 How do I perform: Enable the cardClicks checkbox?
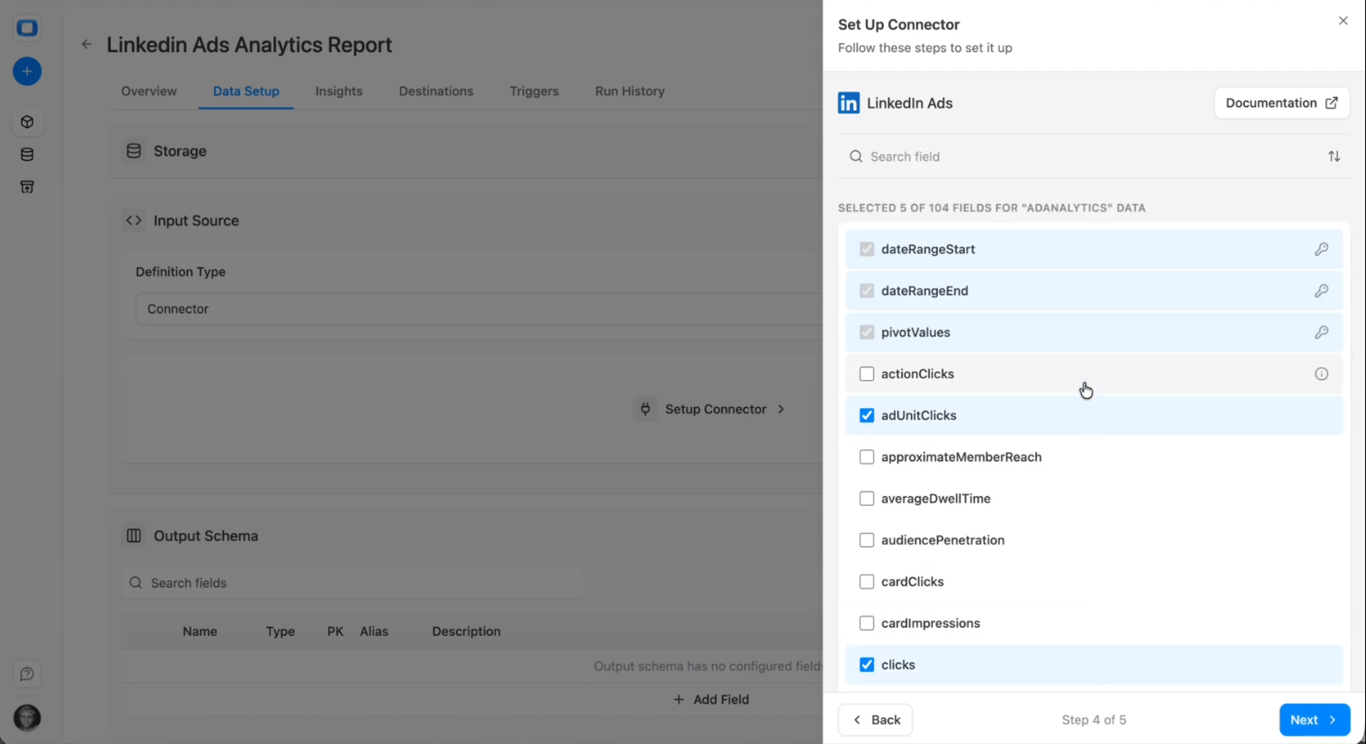(x=867, y=581)
